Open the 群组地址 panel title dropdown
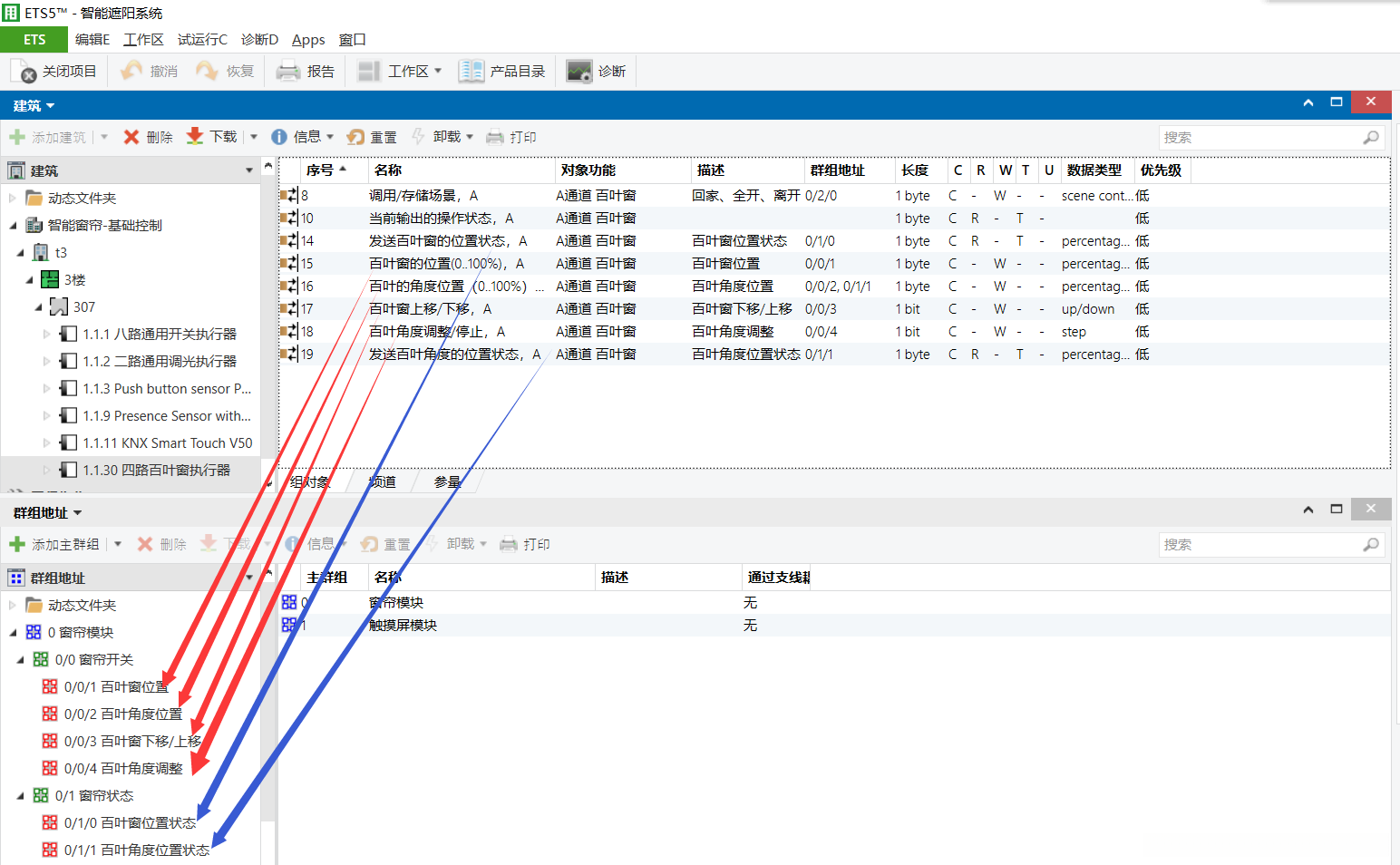 77,513
